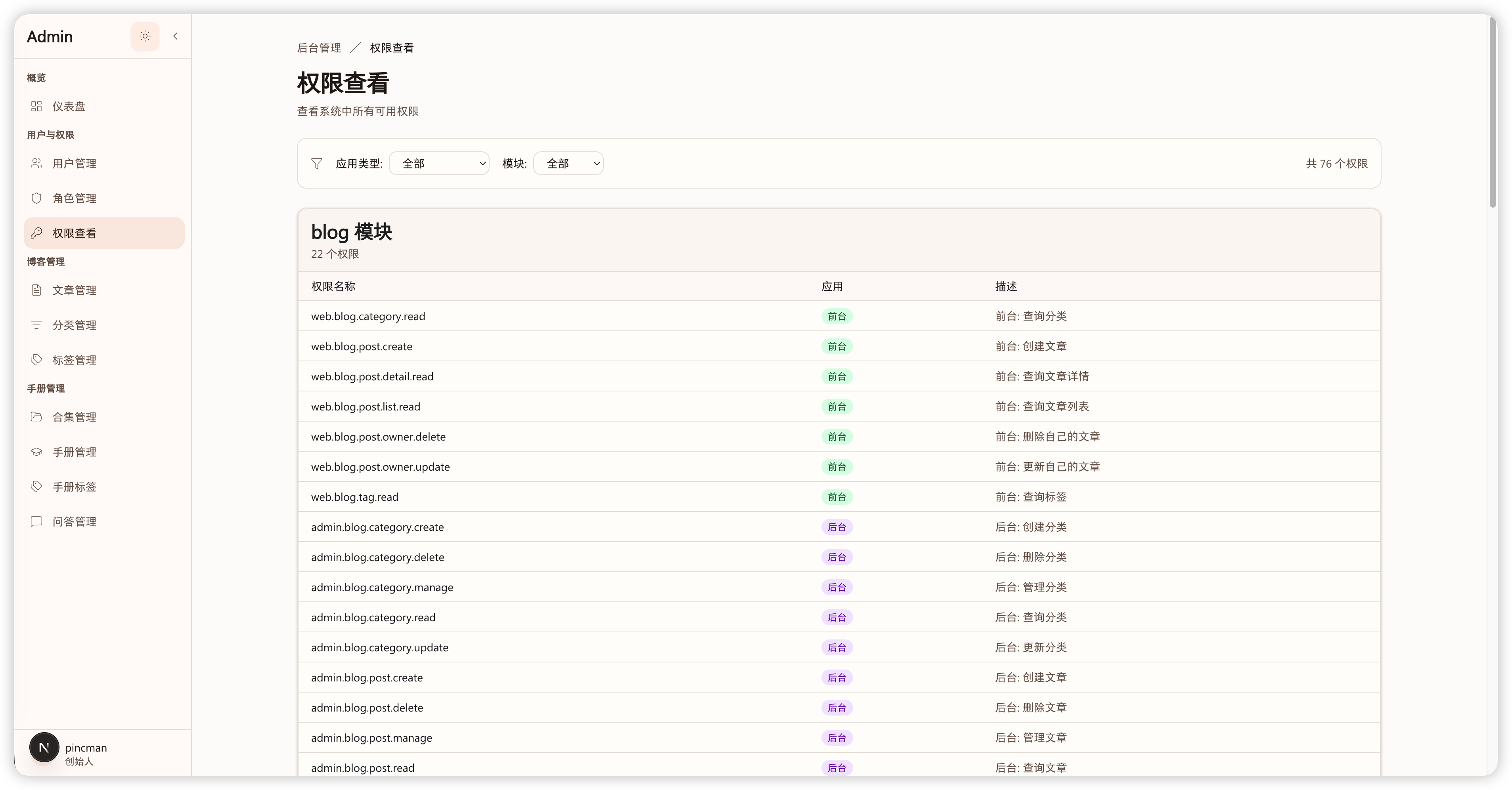Image resolution: width=1512 pixels, height=790 pixels.
Task: Click the shield icon beside 角色管理
Action: click(36, 198)
